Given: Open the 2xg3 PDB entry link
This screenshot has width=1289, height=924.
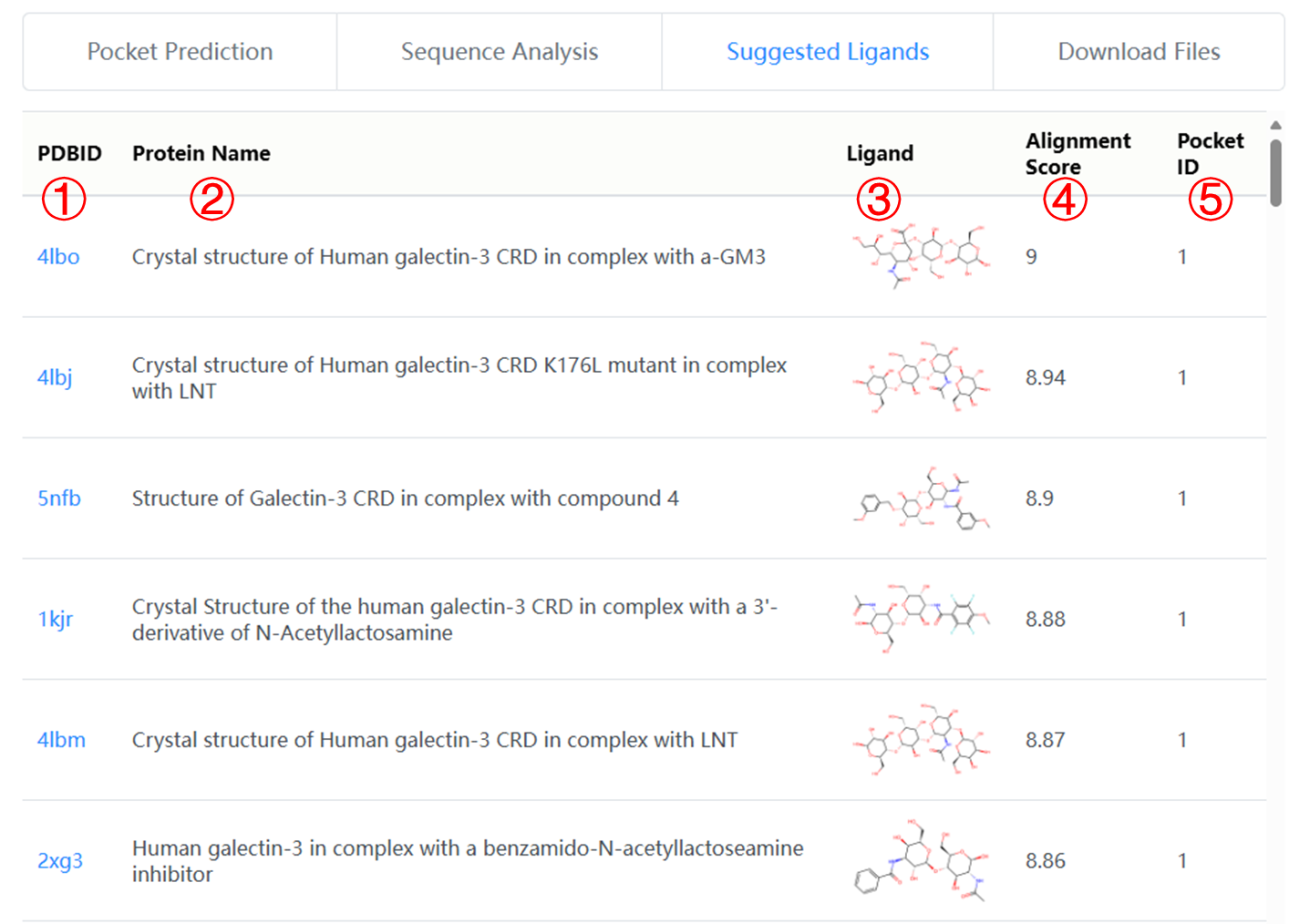Looking at the screenshot, I should pyautogui.click(x=60, y=861).
